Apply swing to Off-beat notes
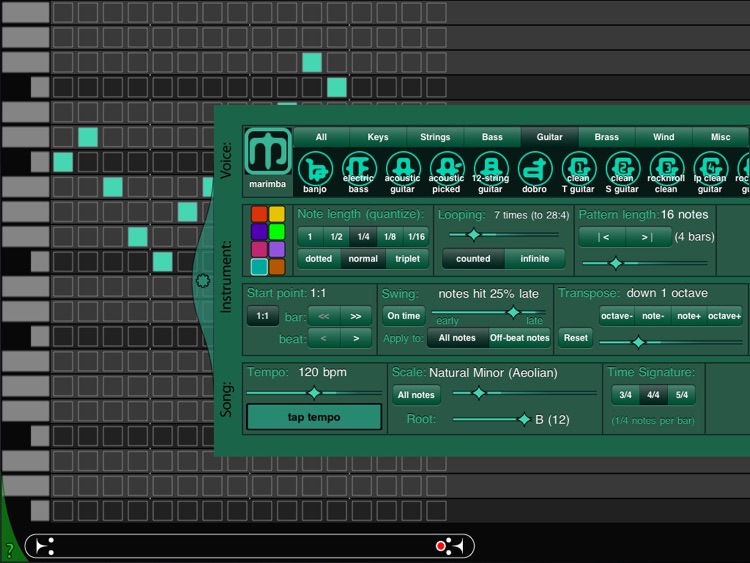Image resolution: width=750 pixels, height=563 pixels. click(x=519, y=338)
